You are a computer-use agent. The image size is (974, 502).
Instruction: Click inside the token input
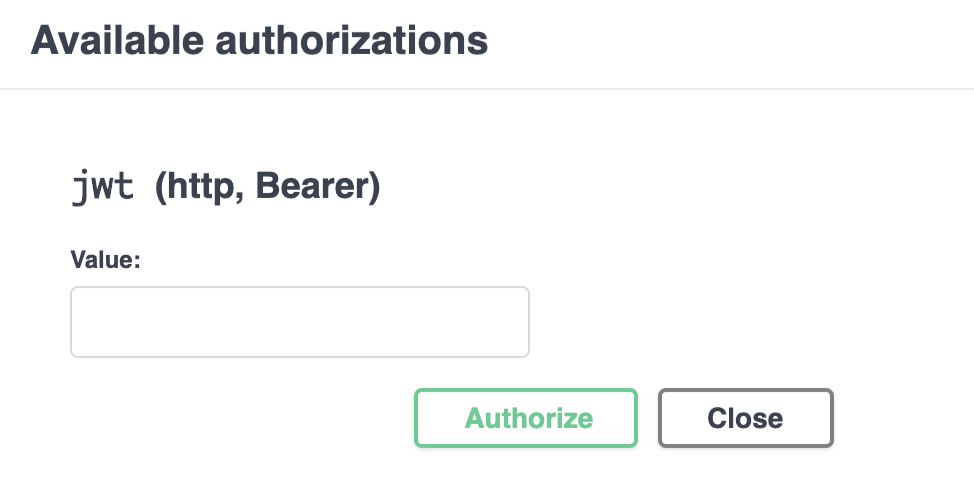[x=299, y=322]
